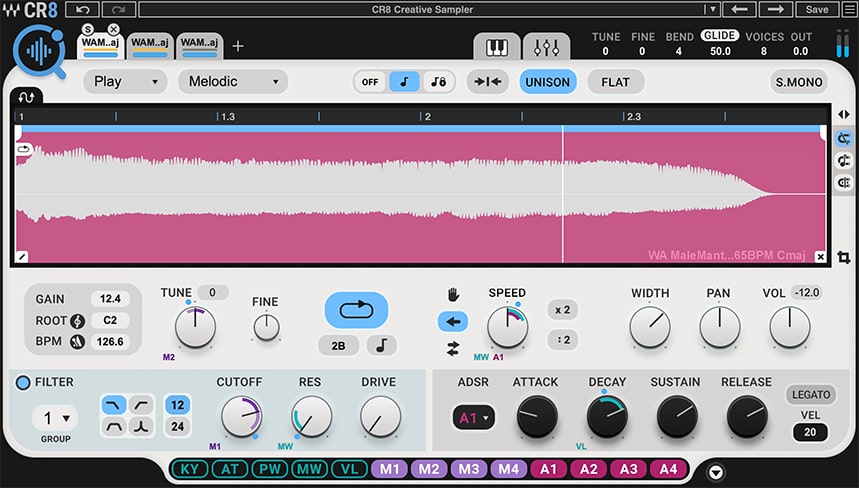859x488 pixels.
Task: Add a new sample layer tab
Action: 238,46
